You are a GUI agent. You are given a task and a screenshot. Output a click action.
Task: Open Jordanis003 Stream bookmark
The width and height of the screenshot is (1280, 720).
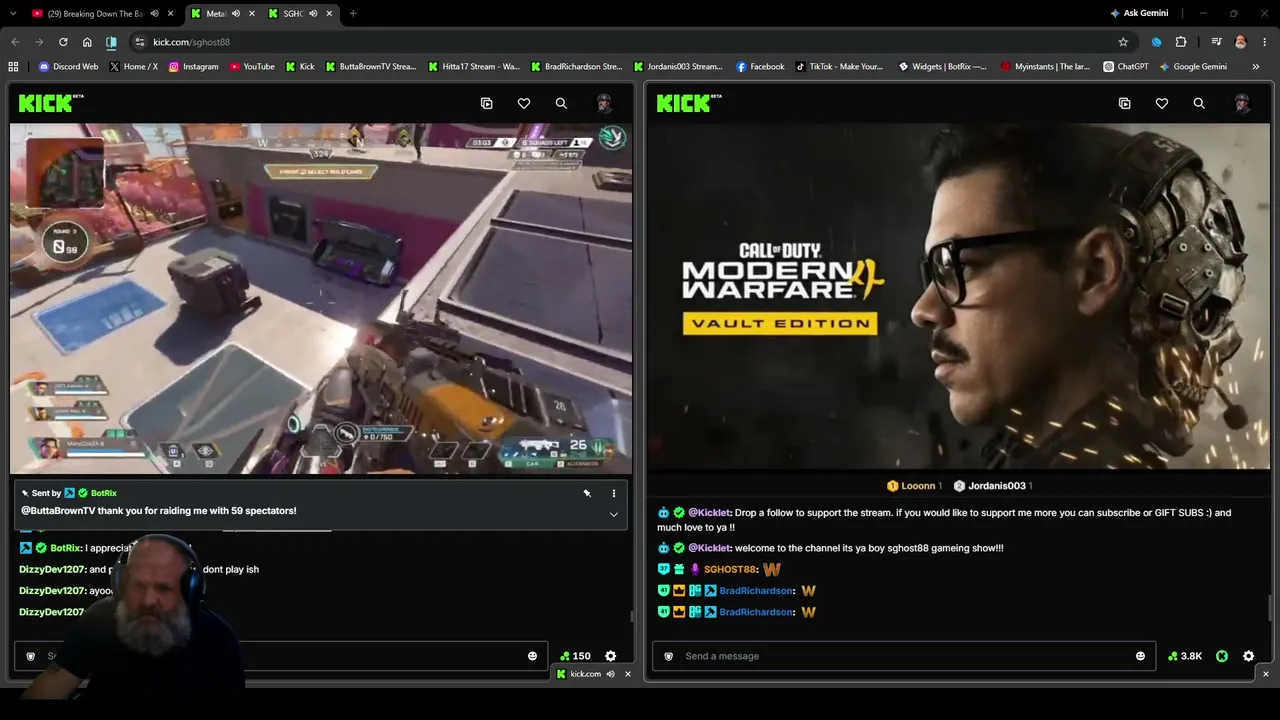678,67
